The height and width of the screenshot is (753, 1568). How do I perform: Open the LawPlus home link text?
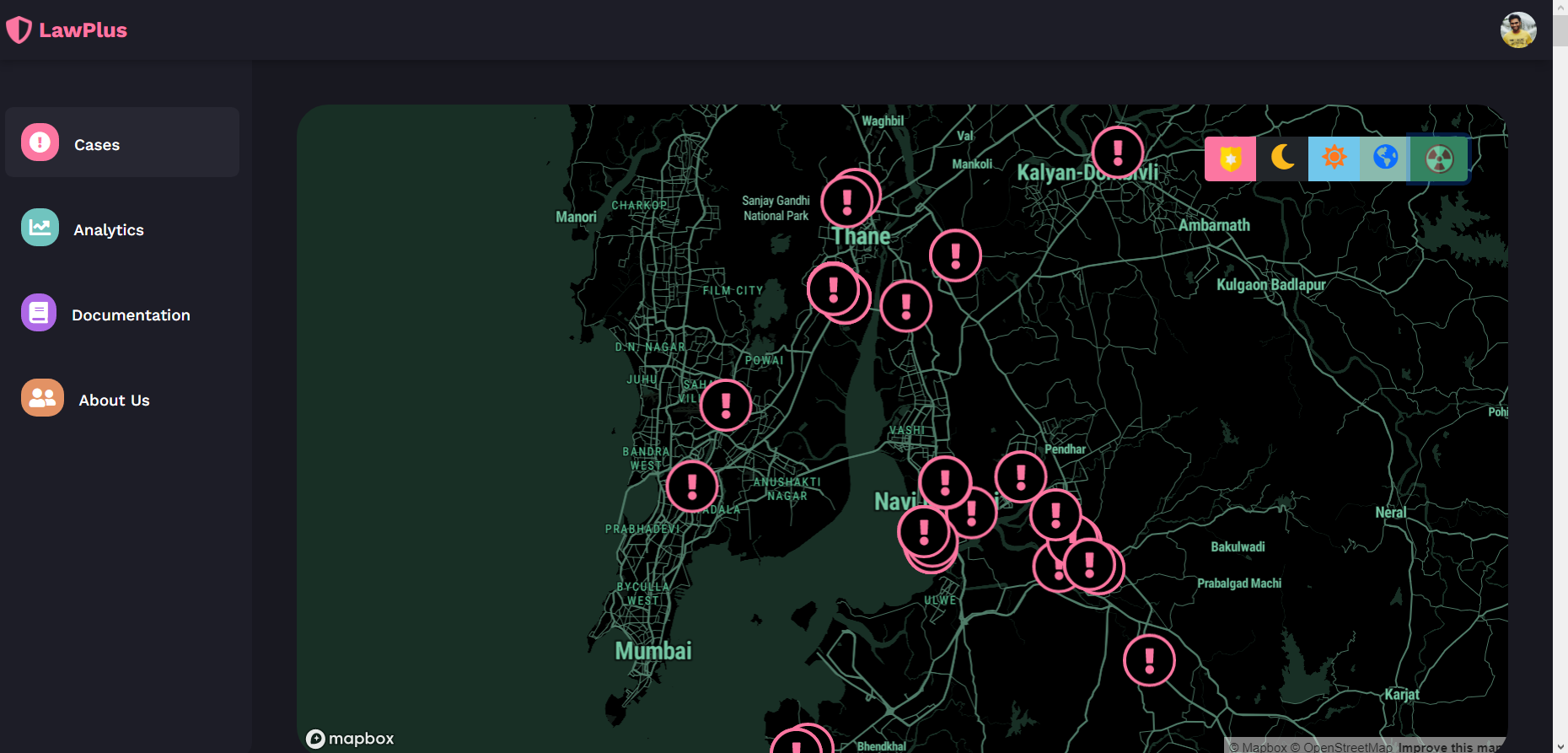pyautogui.click(x=83, y=30)
